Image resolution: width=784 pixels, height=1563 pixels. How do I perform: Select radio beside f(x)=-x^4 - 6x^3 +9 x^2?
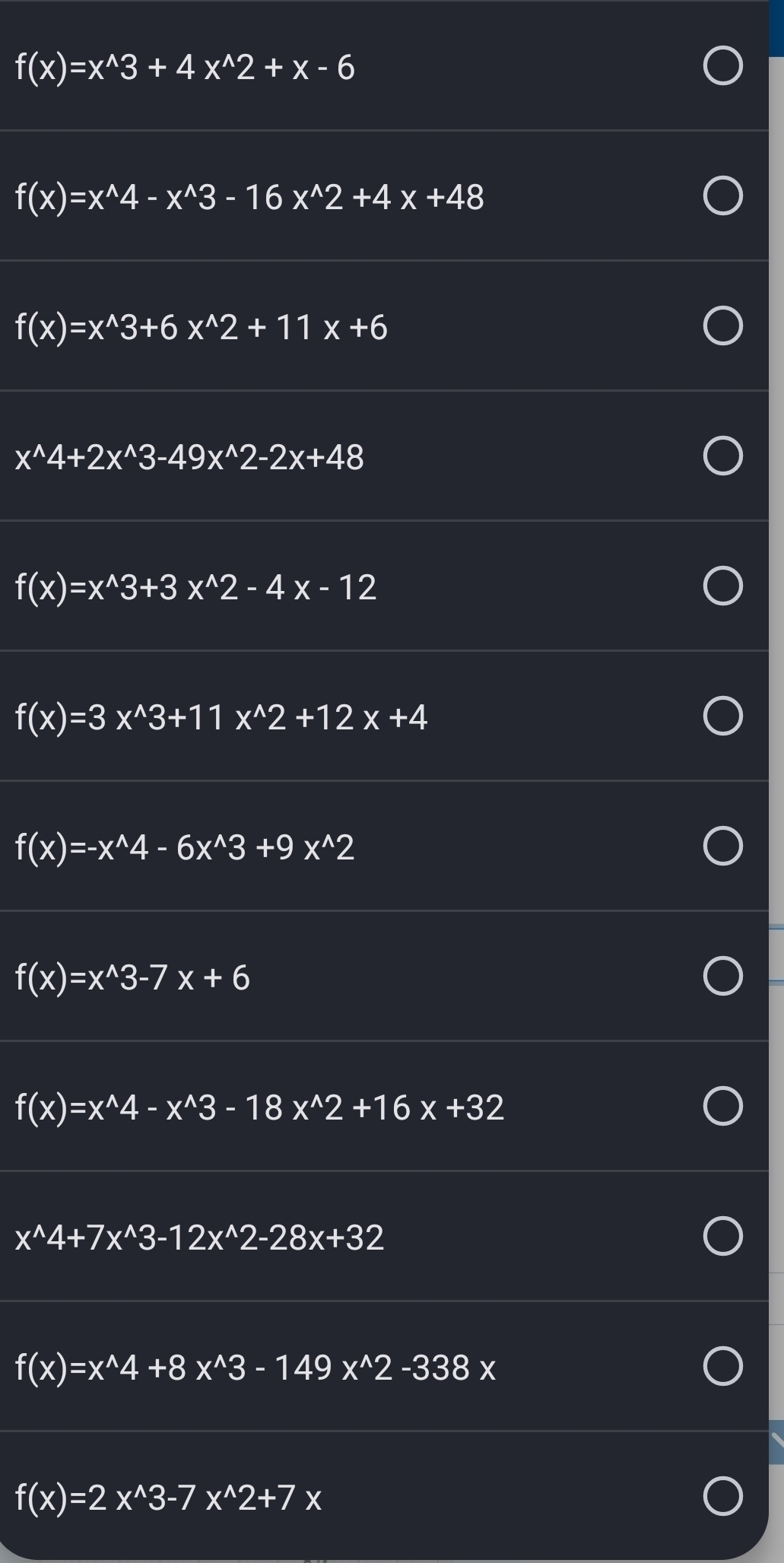722,847
